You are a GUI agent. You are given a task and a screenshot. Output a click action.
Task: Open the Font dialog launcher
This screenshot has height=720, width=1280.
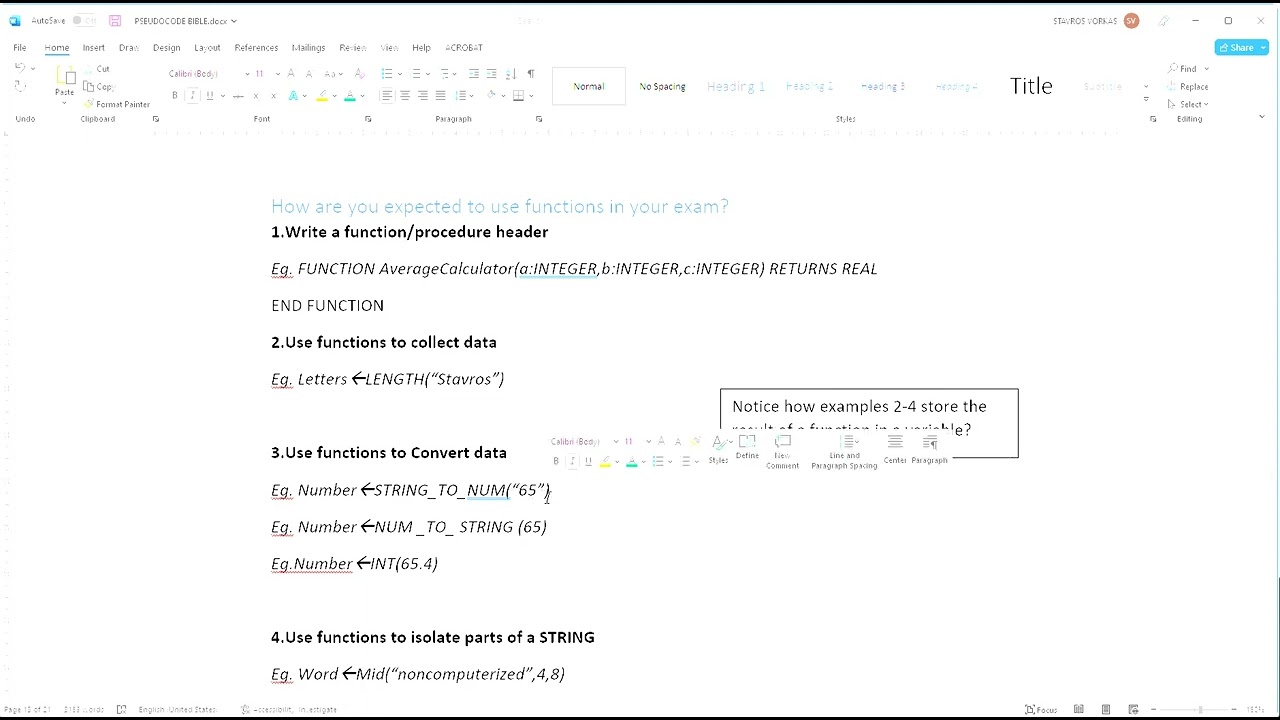click(368, 119)
